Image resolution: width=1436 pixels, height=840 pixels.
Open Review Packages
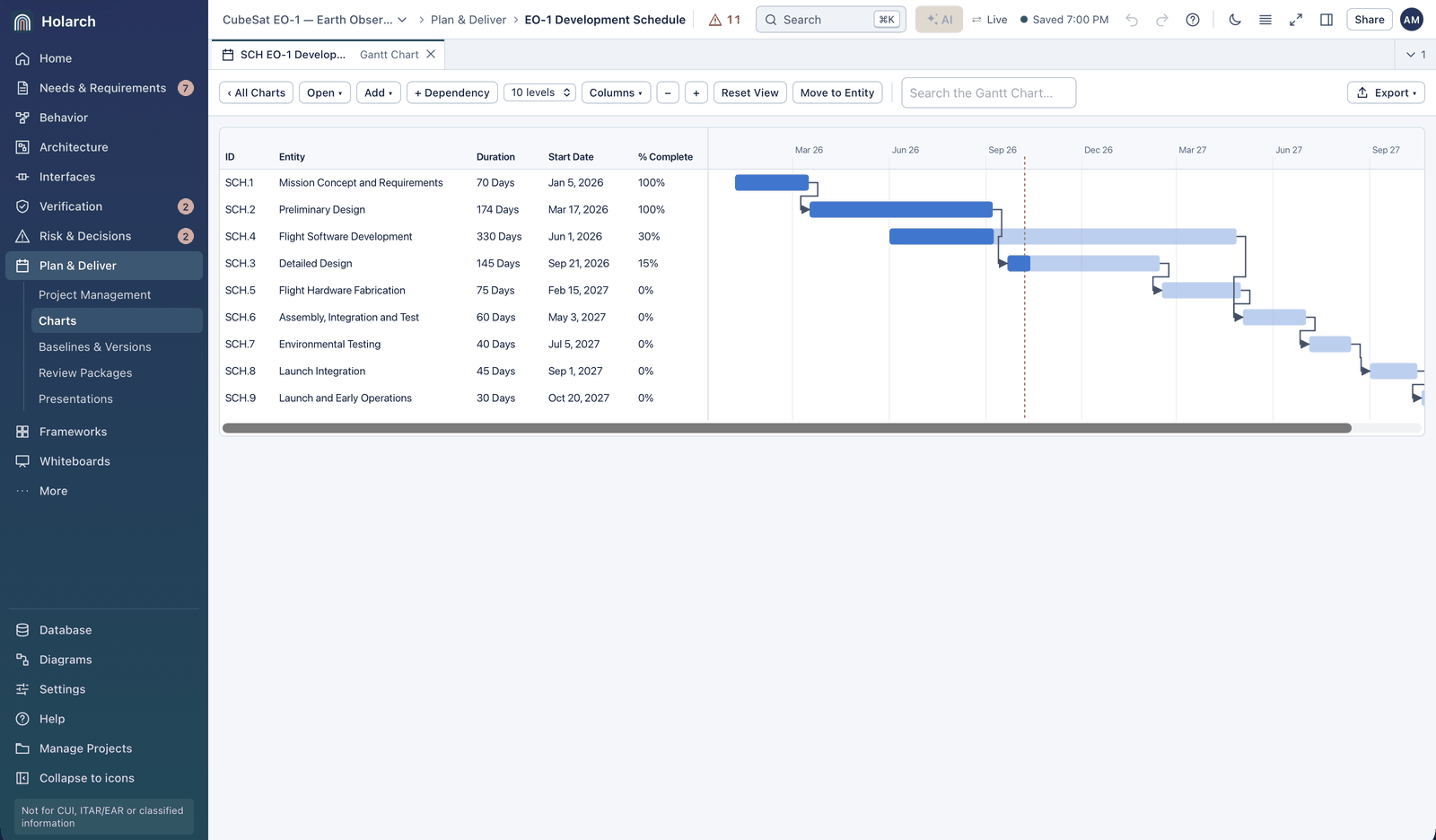(117, 372)
